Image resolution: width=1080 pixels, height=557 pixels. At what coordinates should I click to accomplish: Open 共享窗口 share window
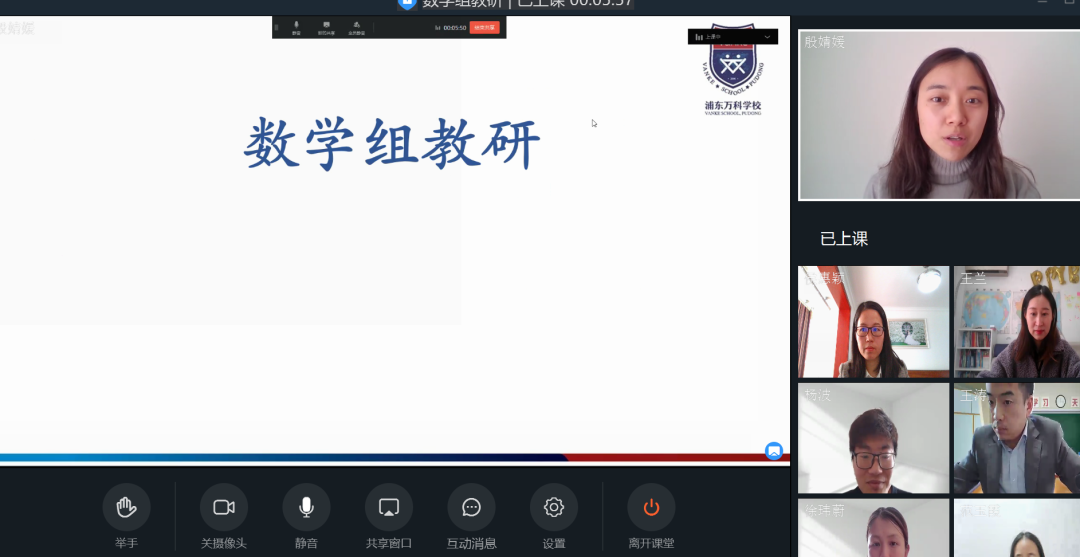click(x=389, y=508)
